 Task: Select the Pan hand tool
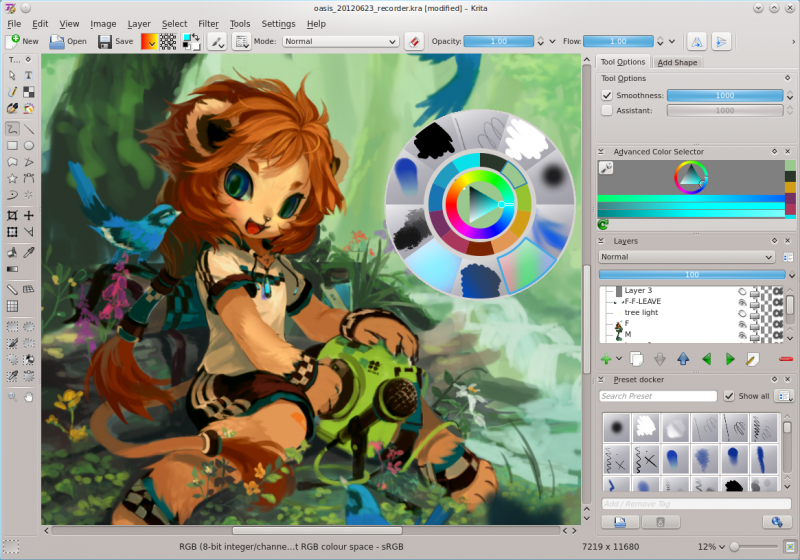(x=29, y=397)
